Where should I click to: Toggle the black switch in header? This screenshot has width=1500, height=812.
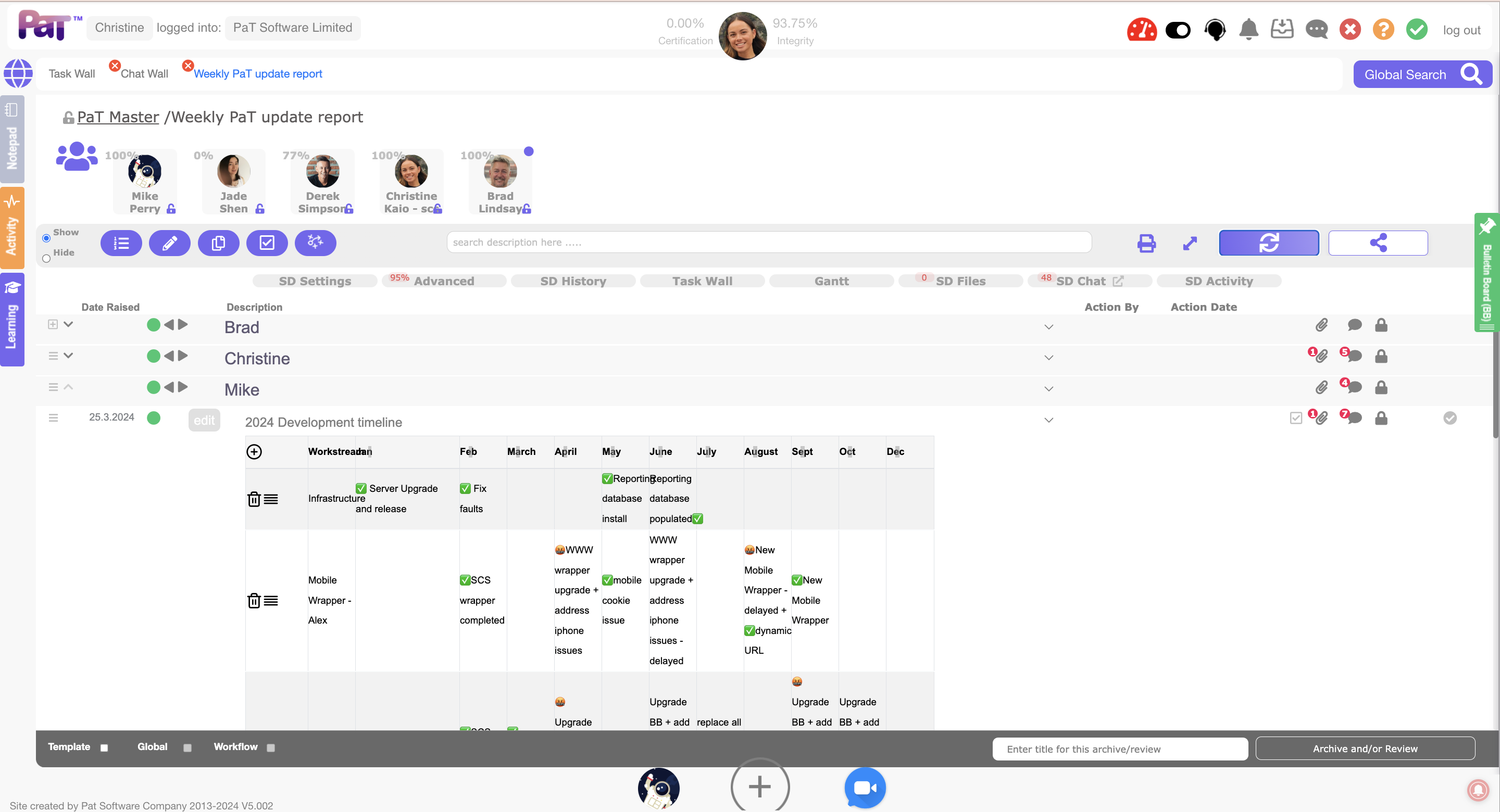[1178, 30]
